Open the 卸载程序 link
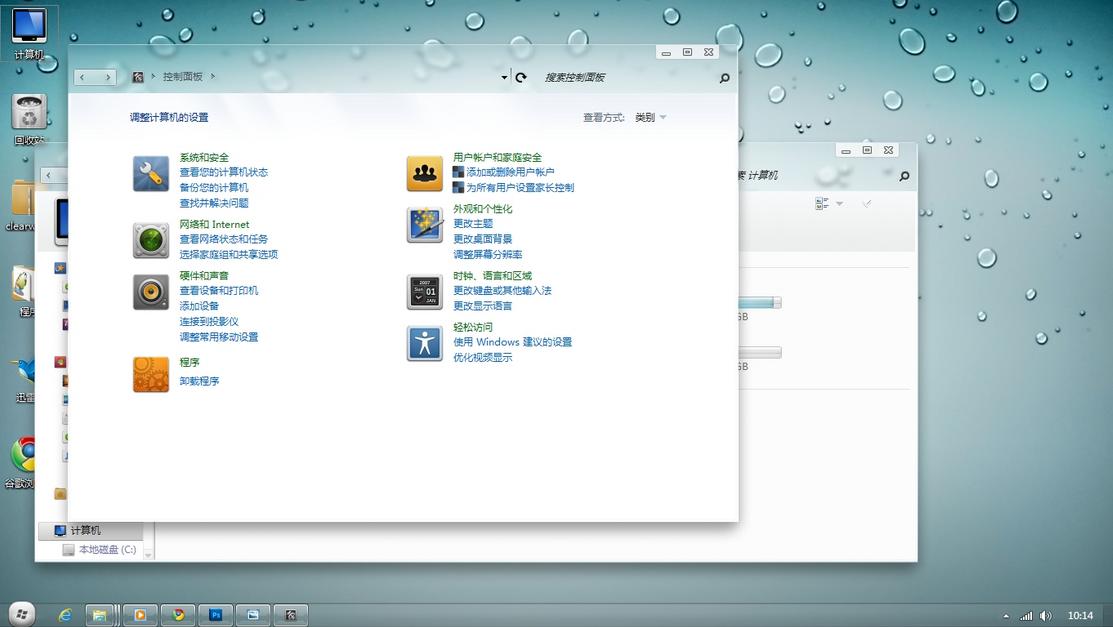This screenshot has height=627, width=1113. click(199, 381)
